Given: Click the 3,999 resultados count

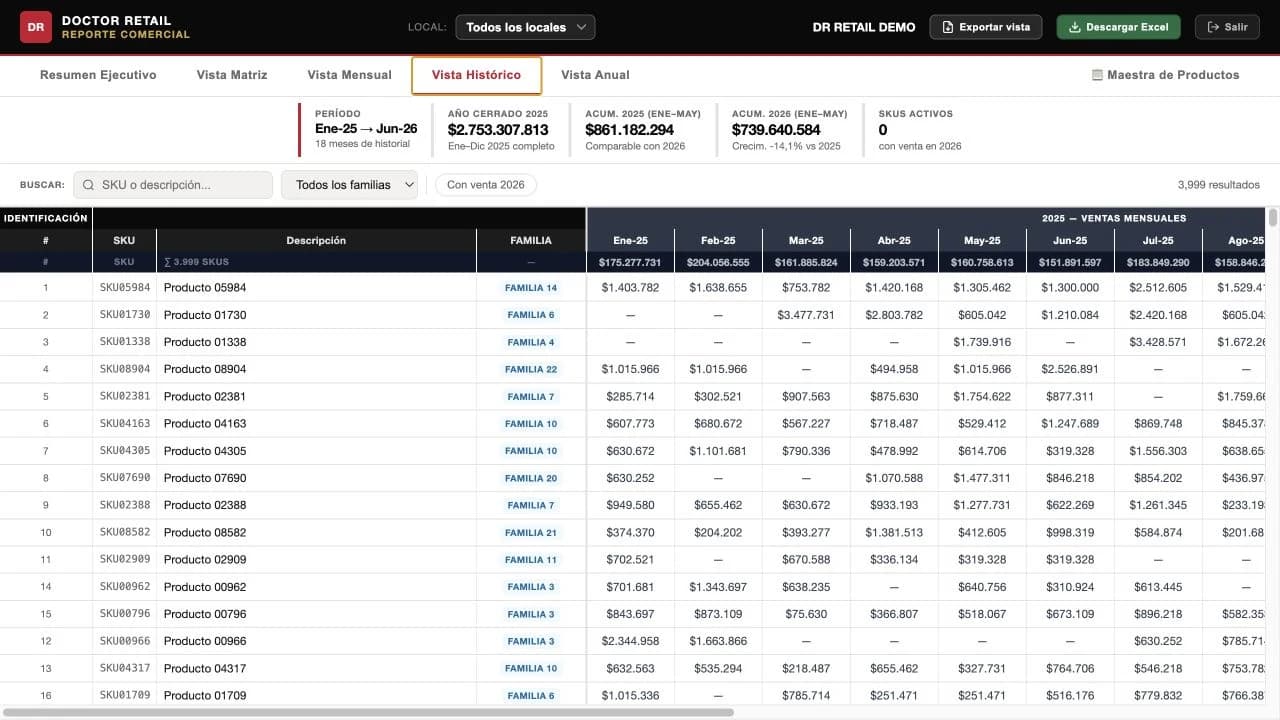Looking at the screenshot, I should point(1219,185).
